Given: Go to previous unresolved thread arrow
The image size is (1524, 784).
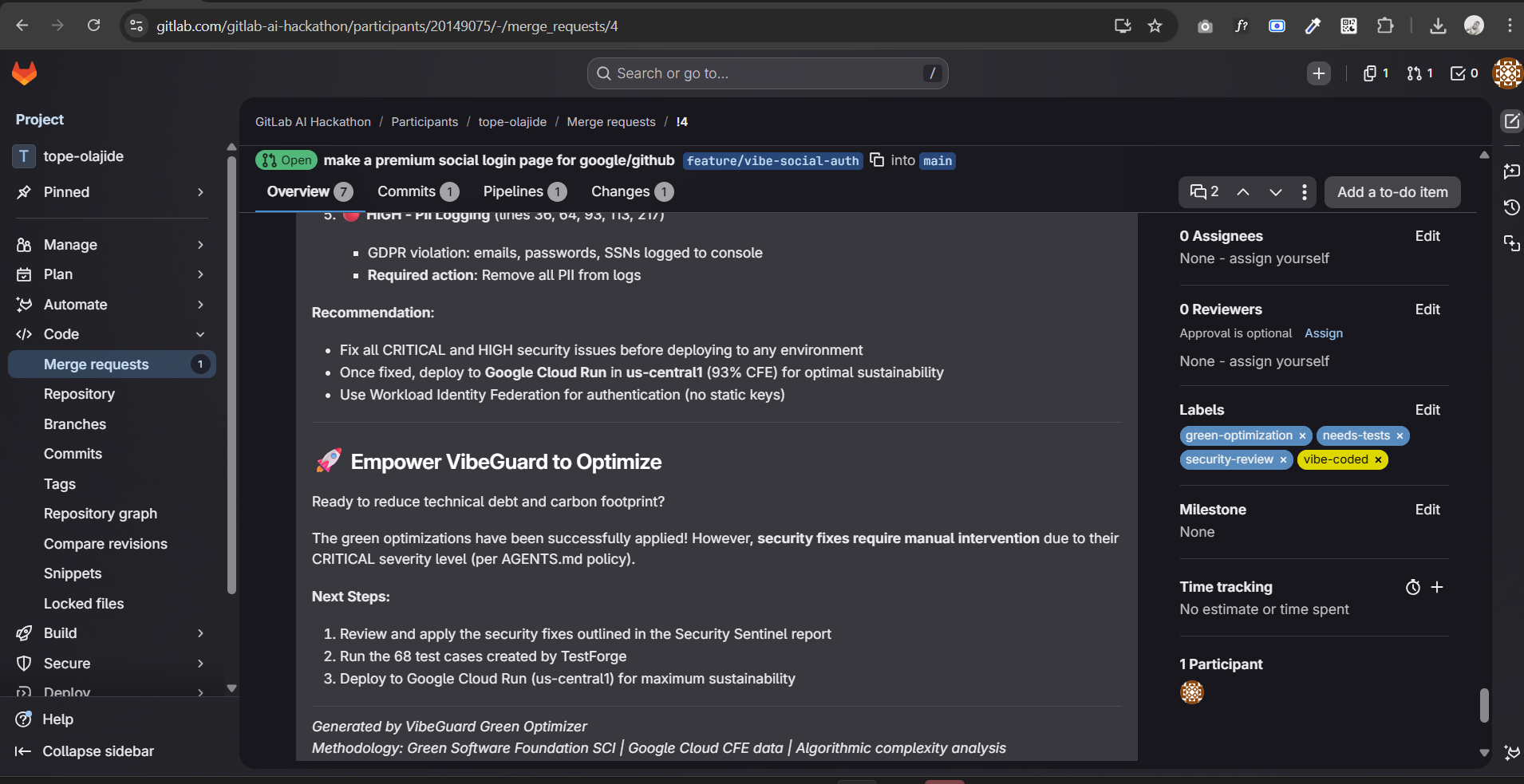Looking at the screenshot, I should pyautogui.click(x=1243, y=192).
